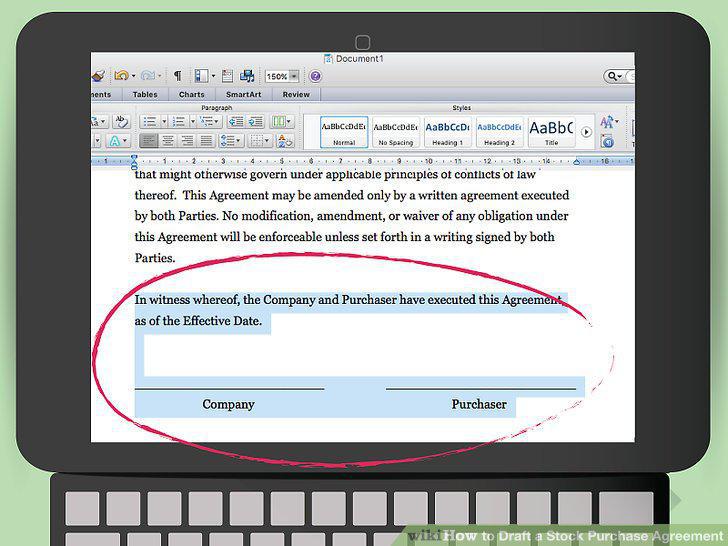This screenshot has width=728, height=546.
Task: Click the Sort/Shading text icon
Action: tap(285, 141)
